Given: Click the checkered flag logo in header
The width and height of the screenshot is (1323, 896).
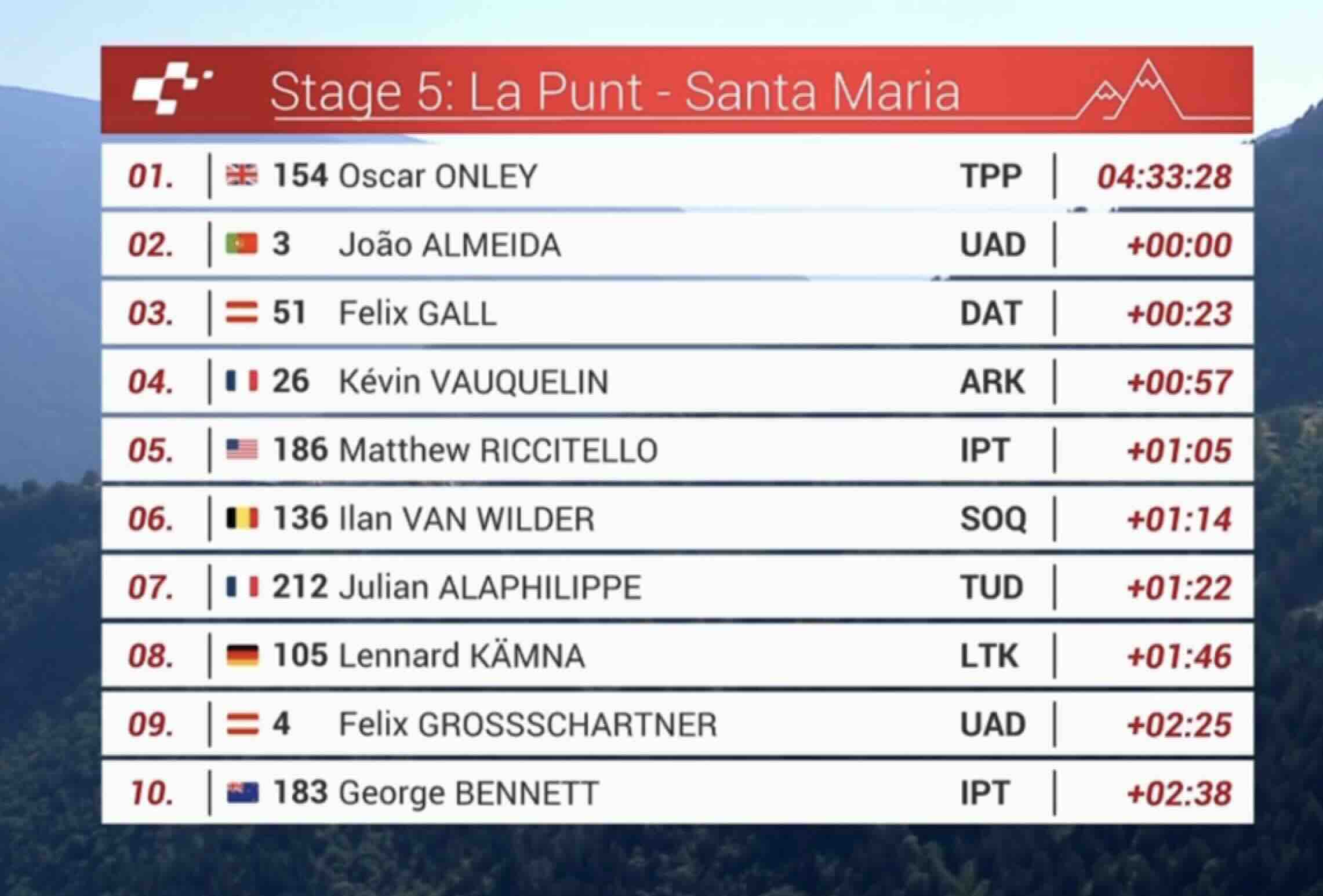Looking at the screenshot, I should 172,91.
